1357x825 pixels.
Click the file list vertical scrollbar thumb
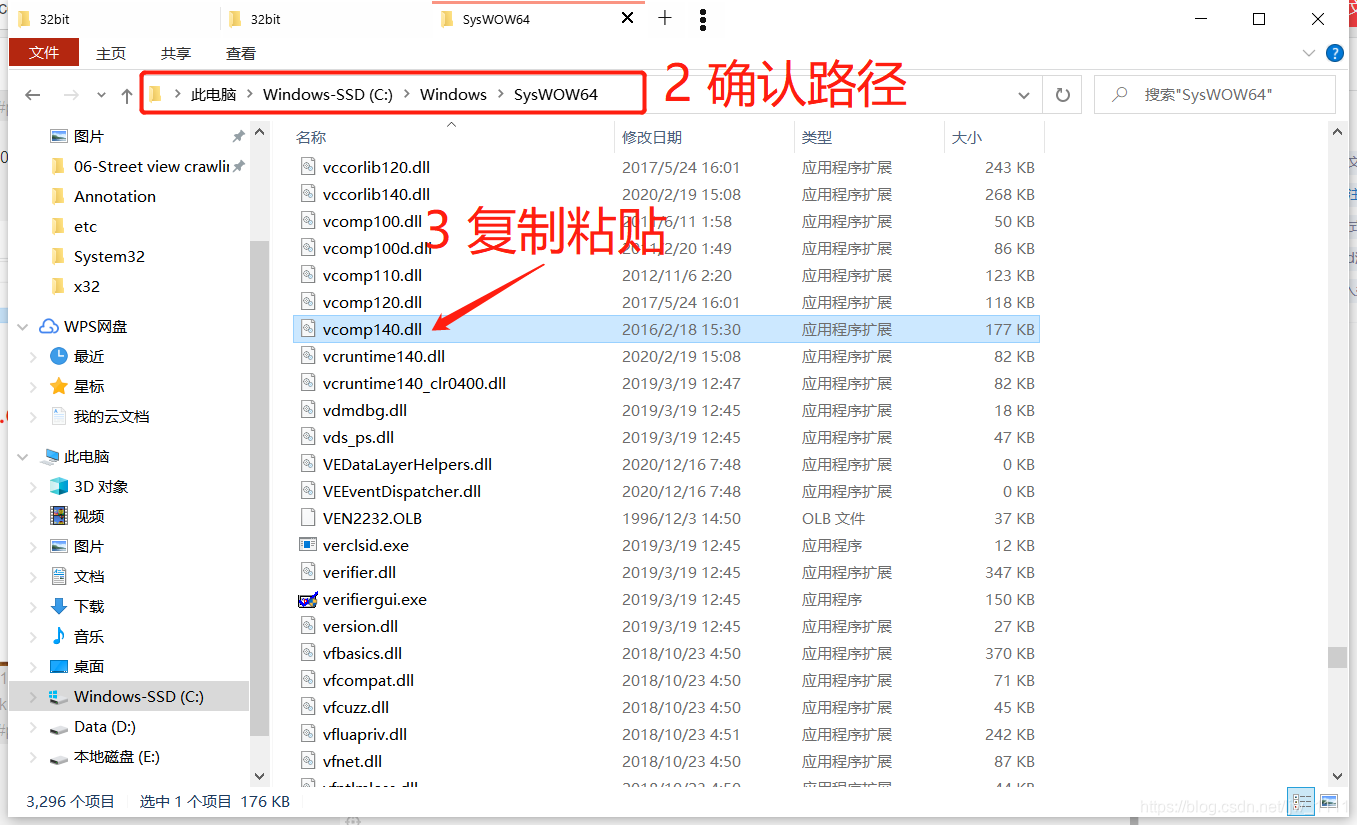click(1337, 657)
